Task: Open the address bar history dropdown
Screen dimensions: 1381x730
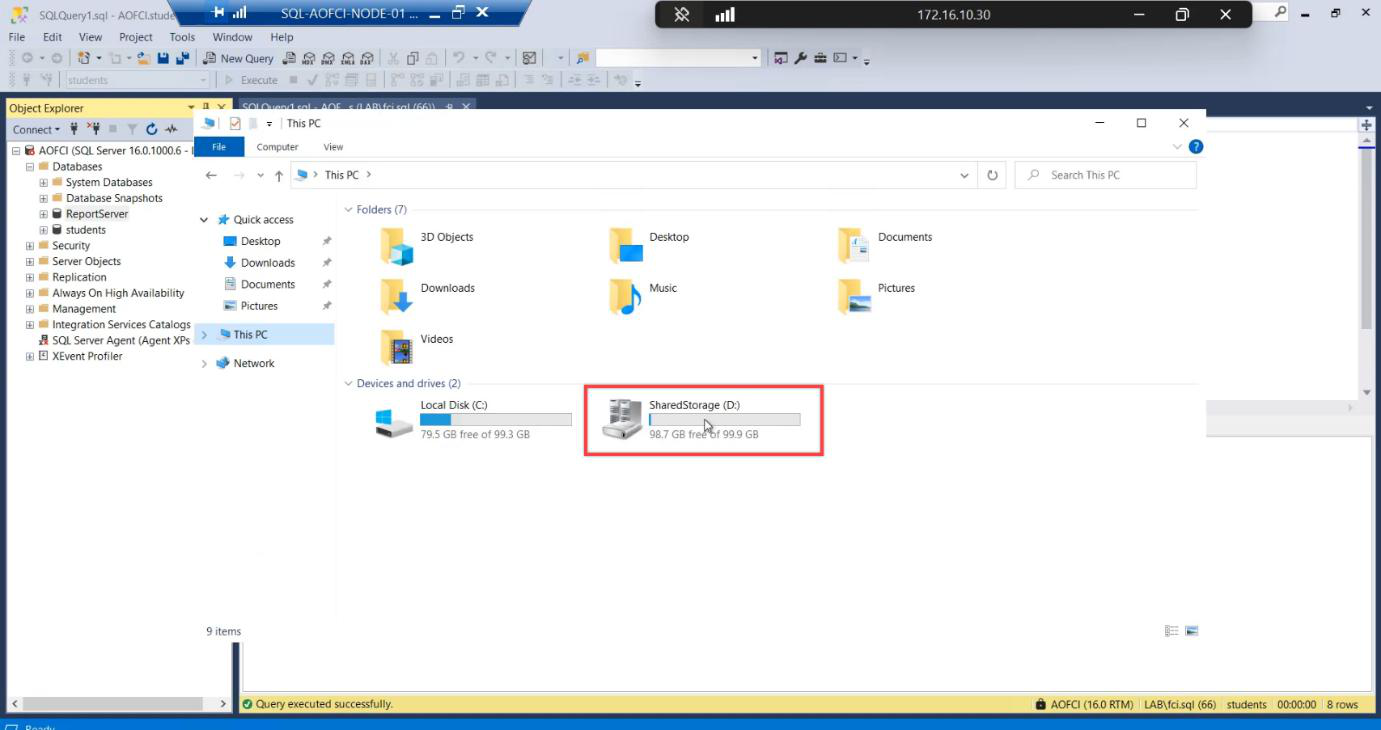Action: click(x=964, y=175)
